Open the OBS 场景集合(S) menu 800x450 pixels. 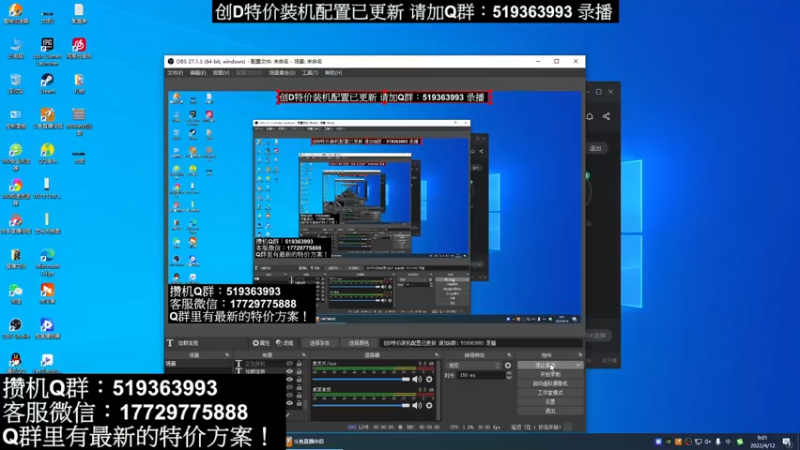tap(282, 73)
